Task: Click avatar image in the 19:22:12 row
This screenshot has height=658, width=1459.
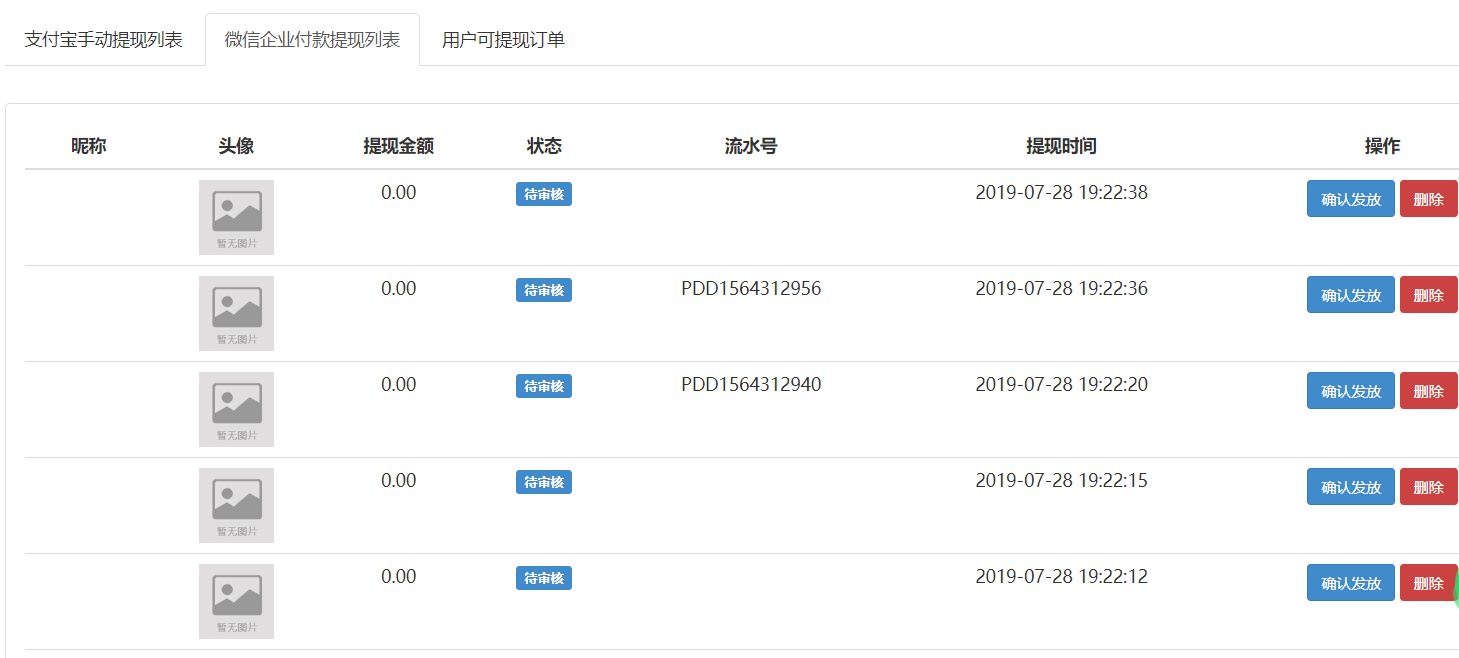Action: 236,601
